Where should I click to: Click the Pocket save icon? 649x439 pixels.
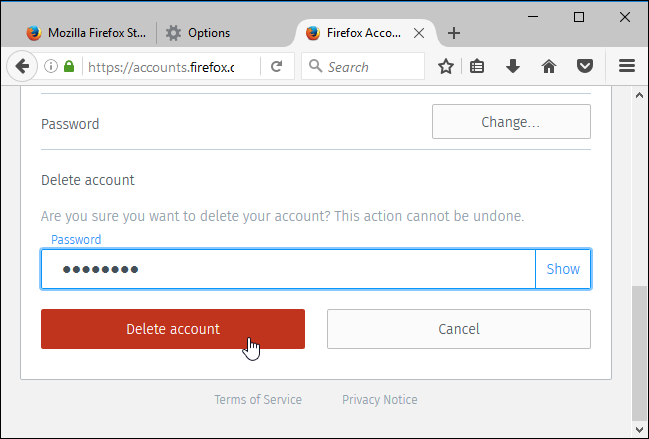[585, 67]
